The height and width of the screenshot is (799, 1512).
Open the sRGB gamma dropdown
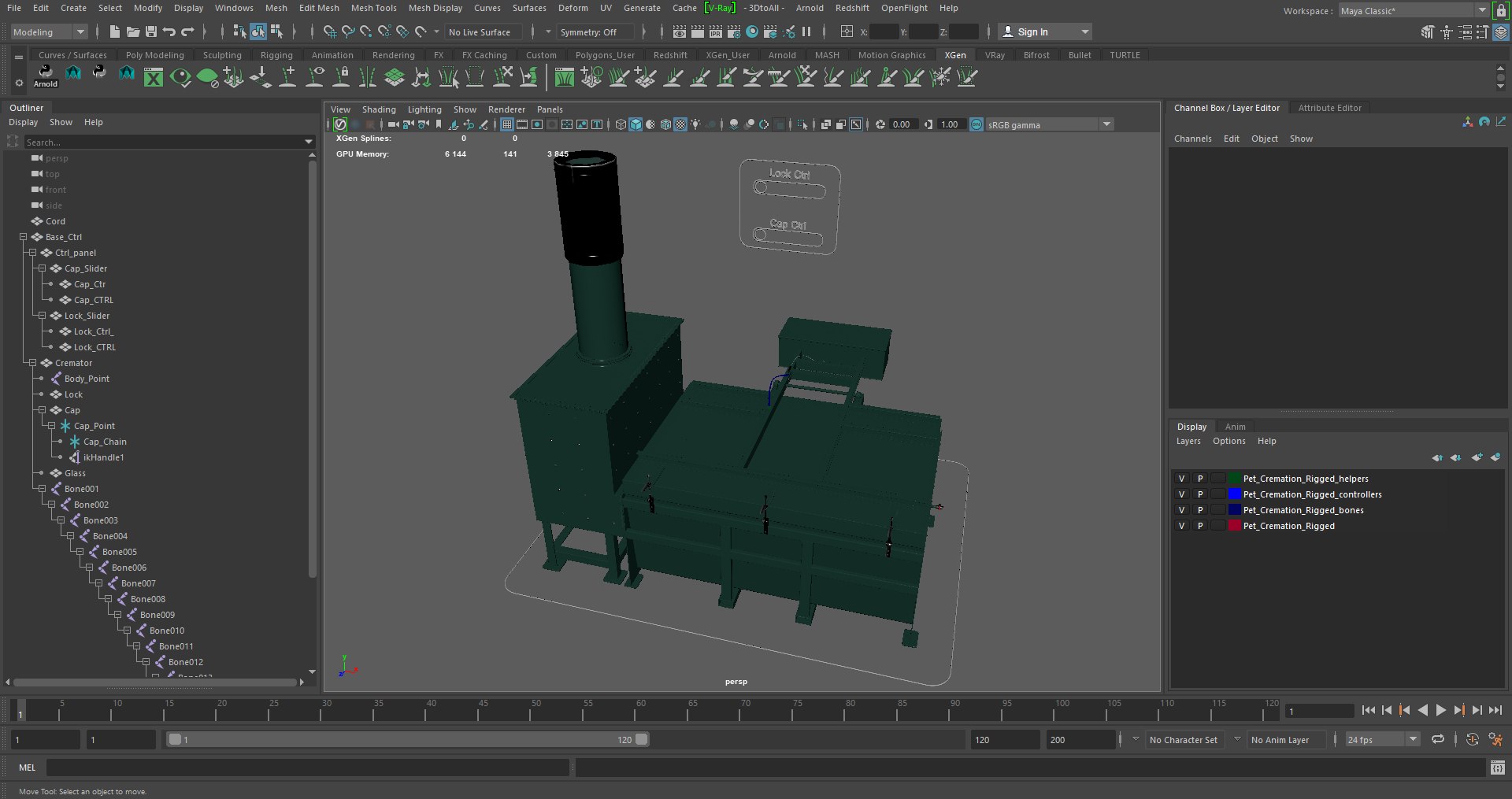1050,124
